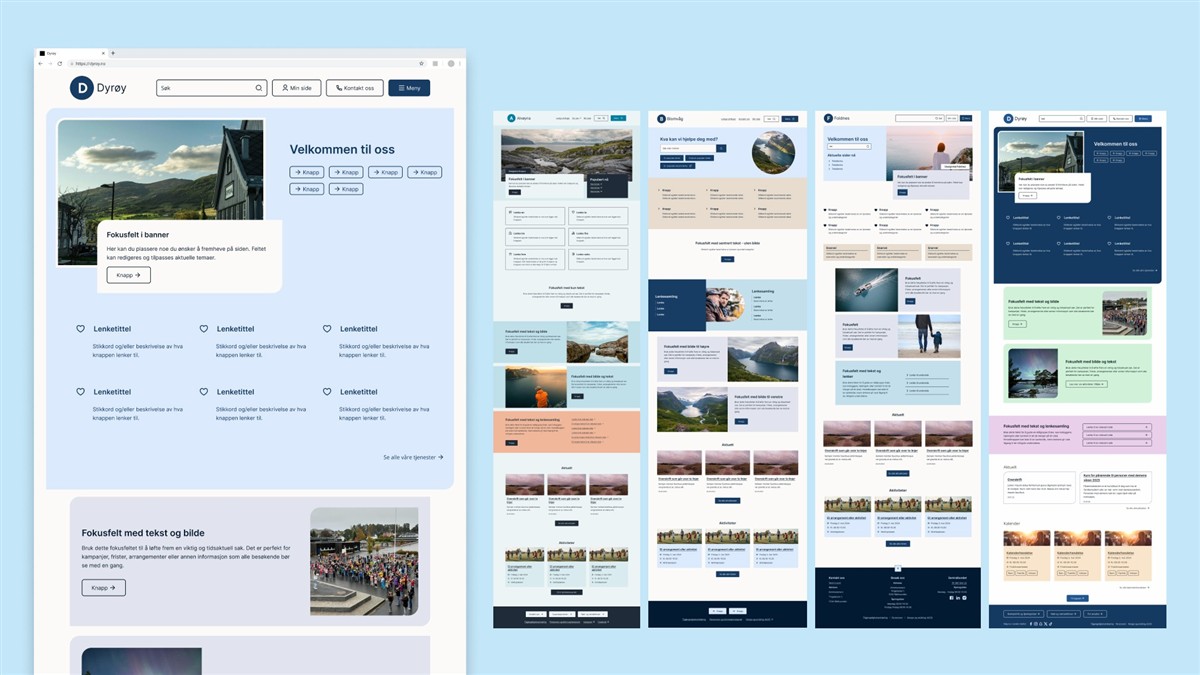Open the browser extensions icon next to the star

(x=436, y=64)
